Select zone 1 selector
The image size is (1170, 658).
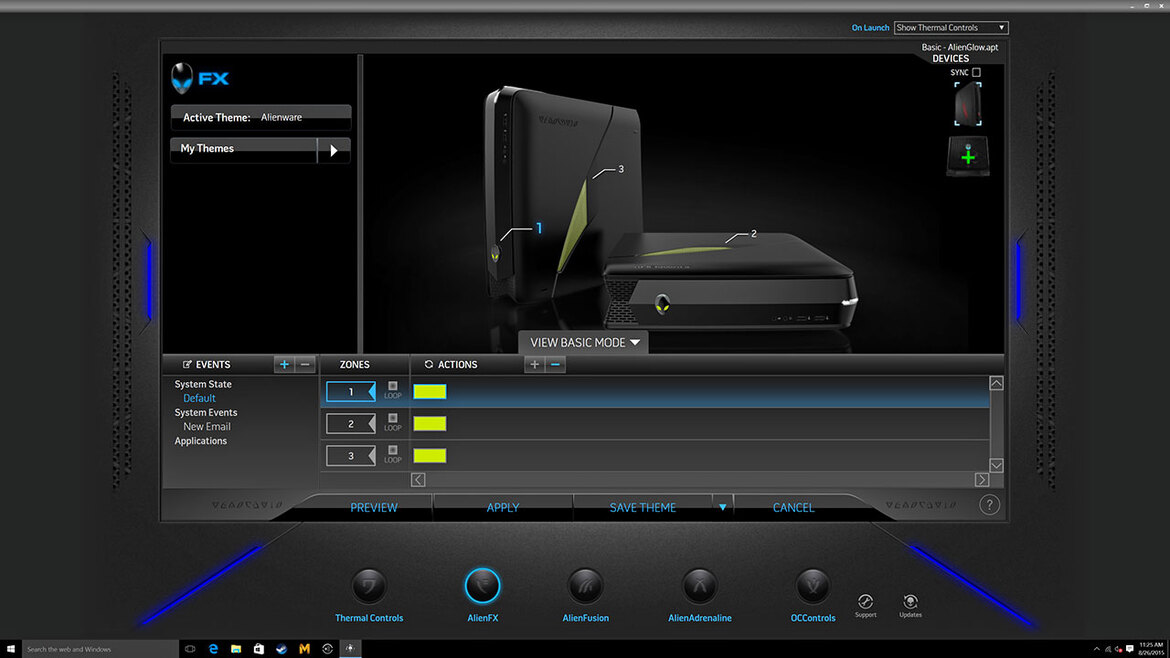(351, 392)
